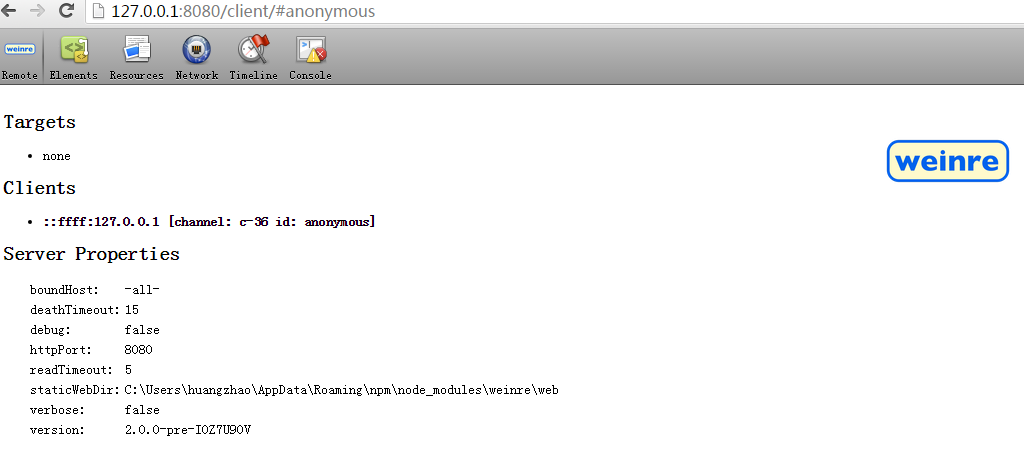Viewport: 1024px width, 468px height.
Task: Click the Clients heading
Action: (x=39, y=188)
